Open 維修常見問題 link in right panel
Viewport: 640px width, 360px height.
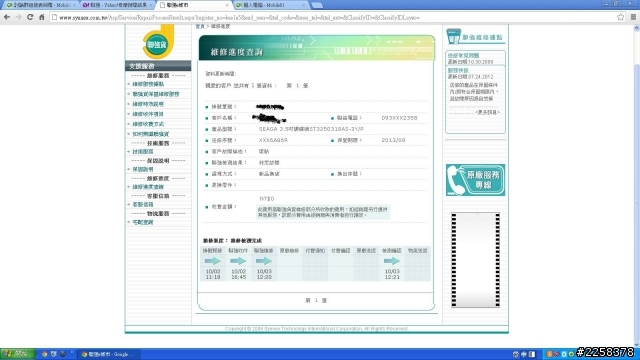463,56
